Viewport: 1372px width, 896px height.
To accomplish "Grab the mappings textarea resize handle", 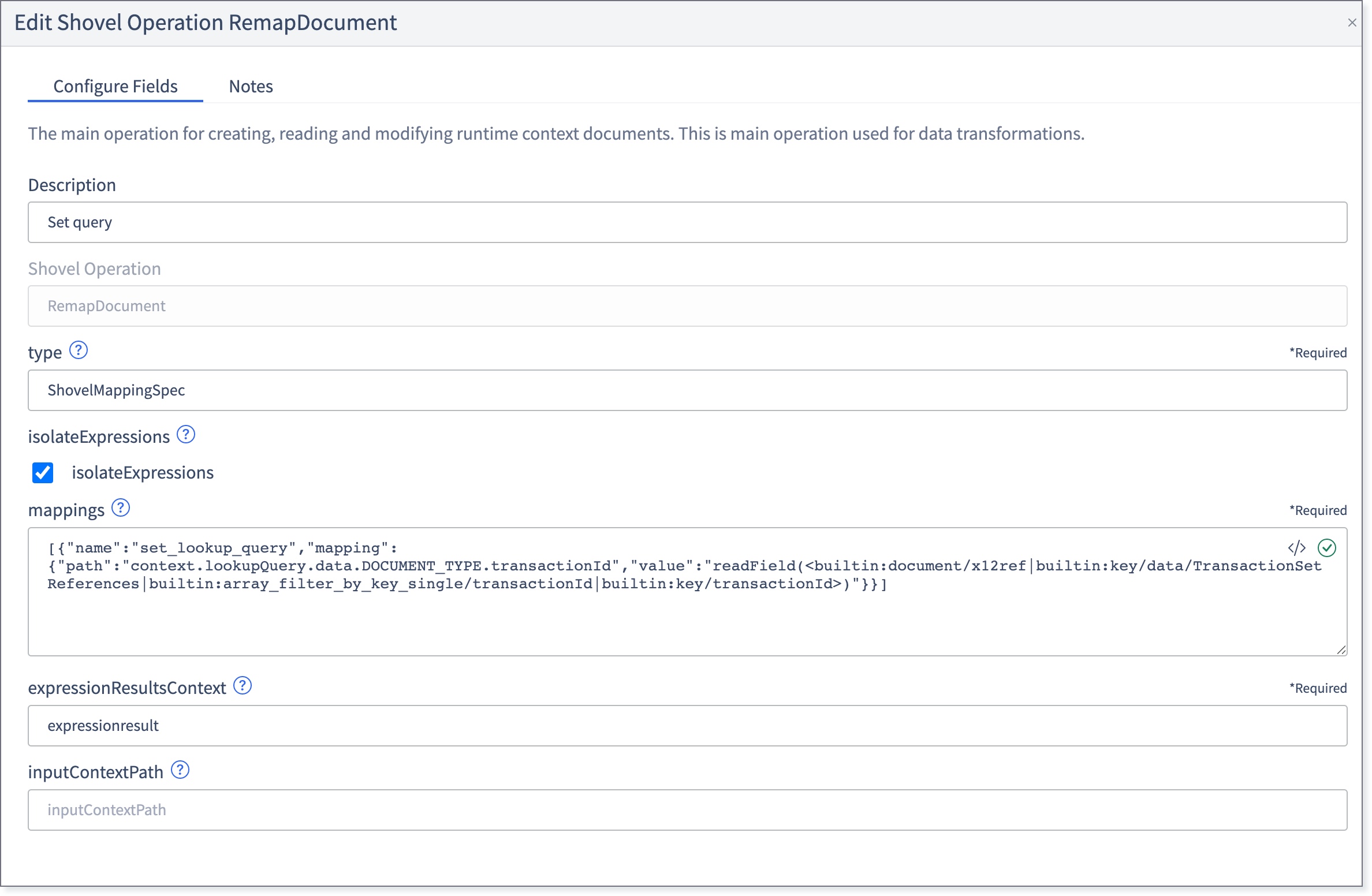I will point(1341,650).
